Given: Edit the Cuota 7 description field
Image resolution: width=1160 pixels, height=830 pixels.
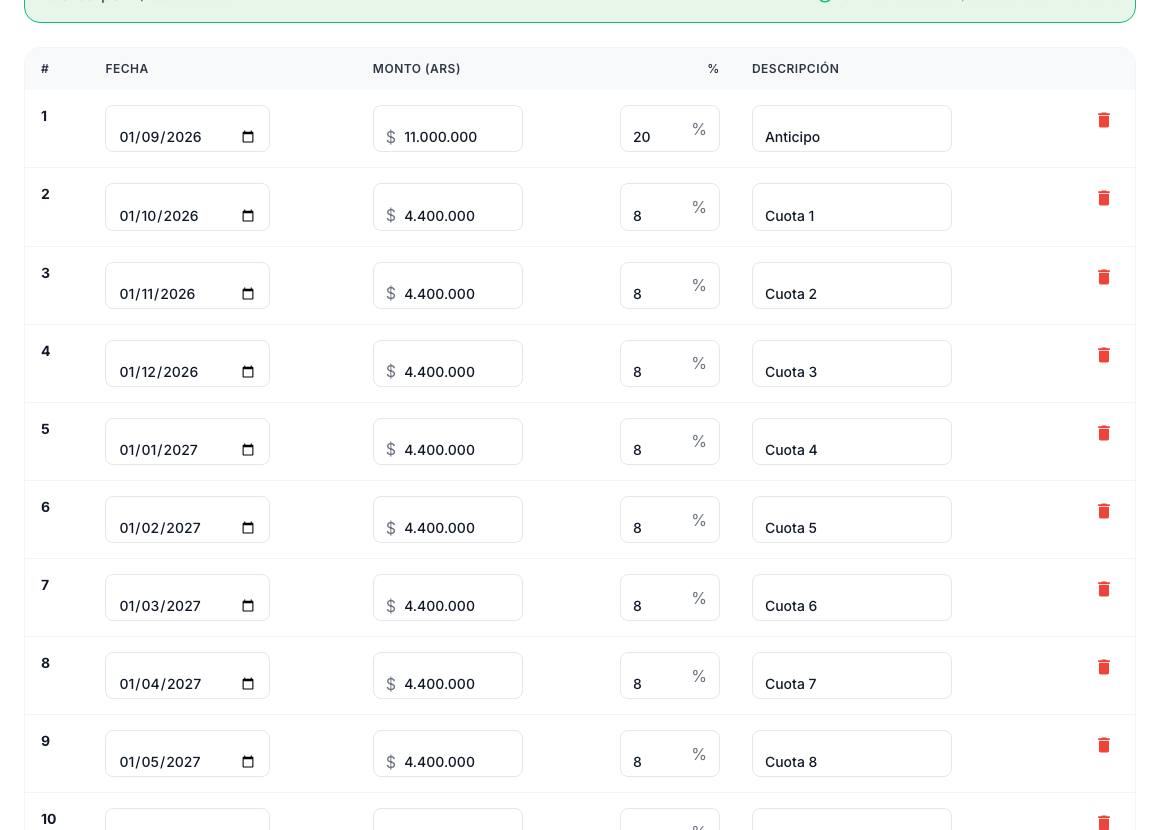Looking at the screenshot, I should point(852,675).
